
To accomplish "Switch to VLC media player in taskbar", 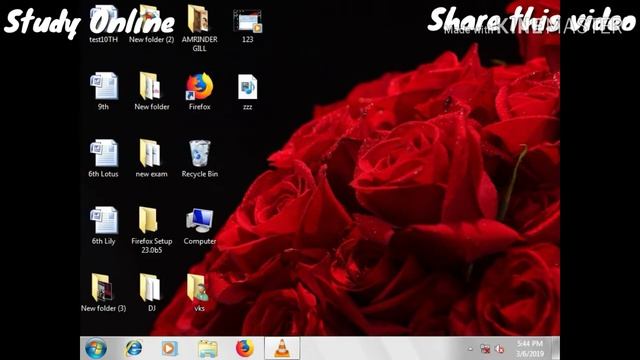I will 282,349.
